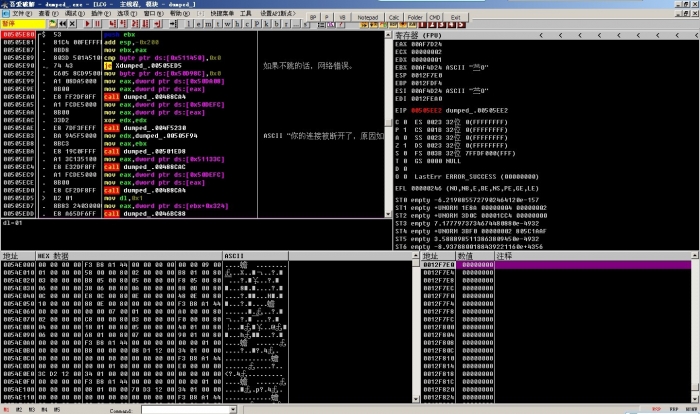The width and height of the screenshot is (700, 414).
Task: Open the 文件 (File) menu
Action: [22, 13]
